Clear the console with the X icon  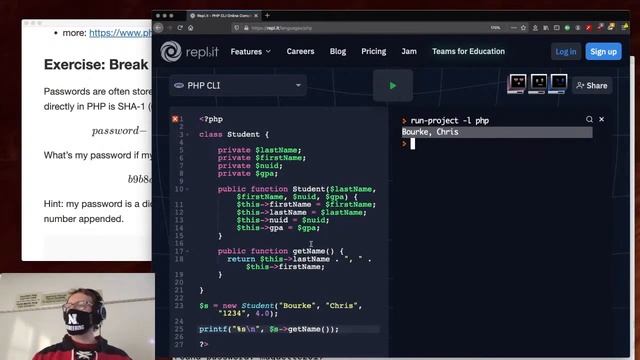click(x=601, y=119)
